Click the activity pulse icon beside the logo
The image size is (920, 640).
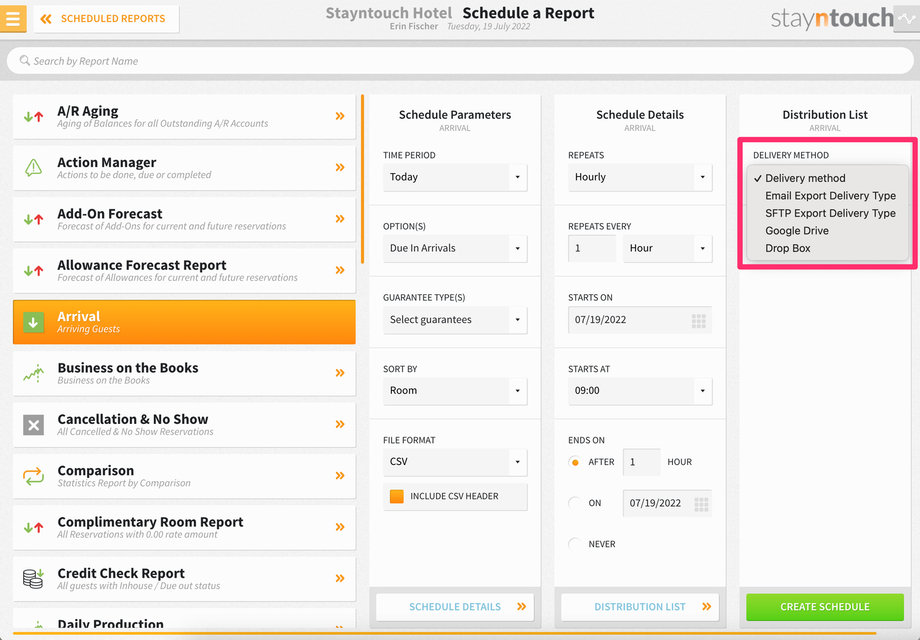tap(907, 19)
